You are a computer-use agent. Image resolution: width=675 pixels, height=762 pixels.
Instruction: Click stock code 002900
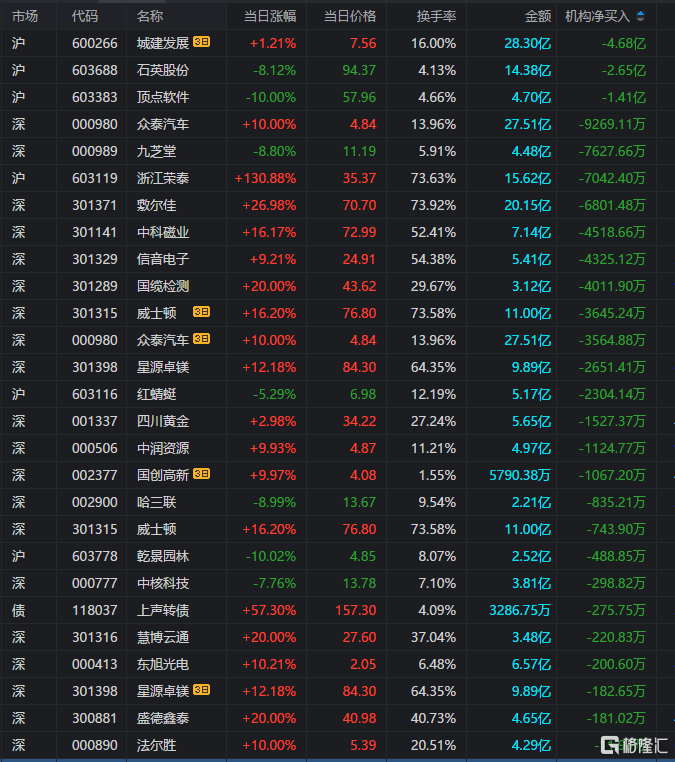95,502
